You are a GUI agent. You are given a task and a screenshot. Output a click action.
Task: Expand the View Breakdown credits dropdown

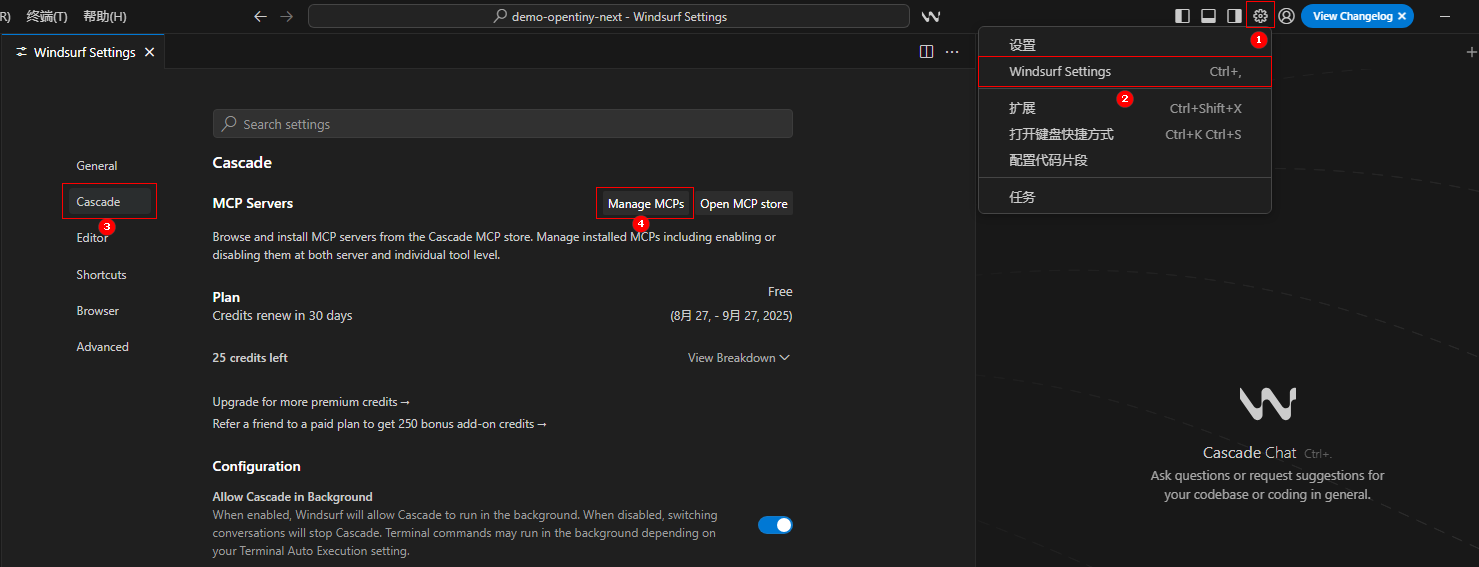[738, 358]
